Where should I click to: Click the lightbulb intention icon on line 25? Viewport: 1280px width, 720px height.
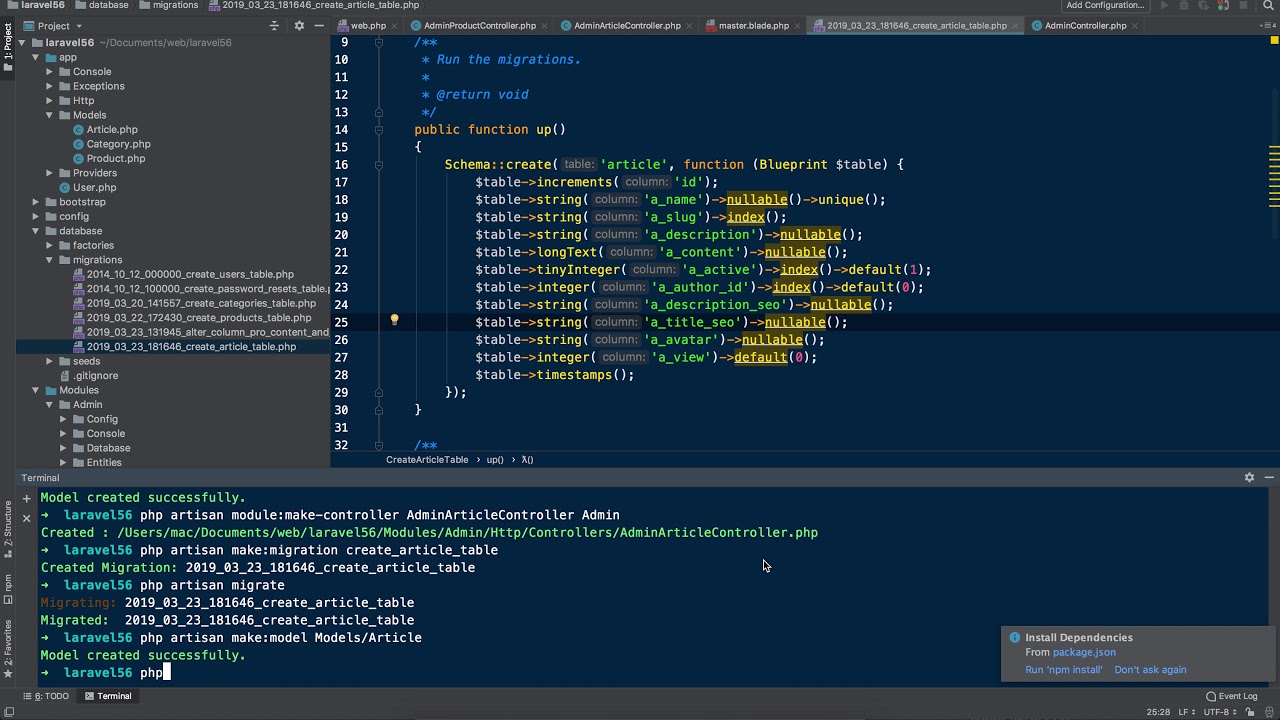coord(394,321)
